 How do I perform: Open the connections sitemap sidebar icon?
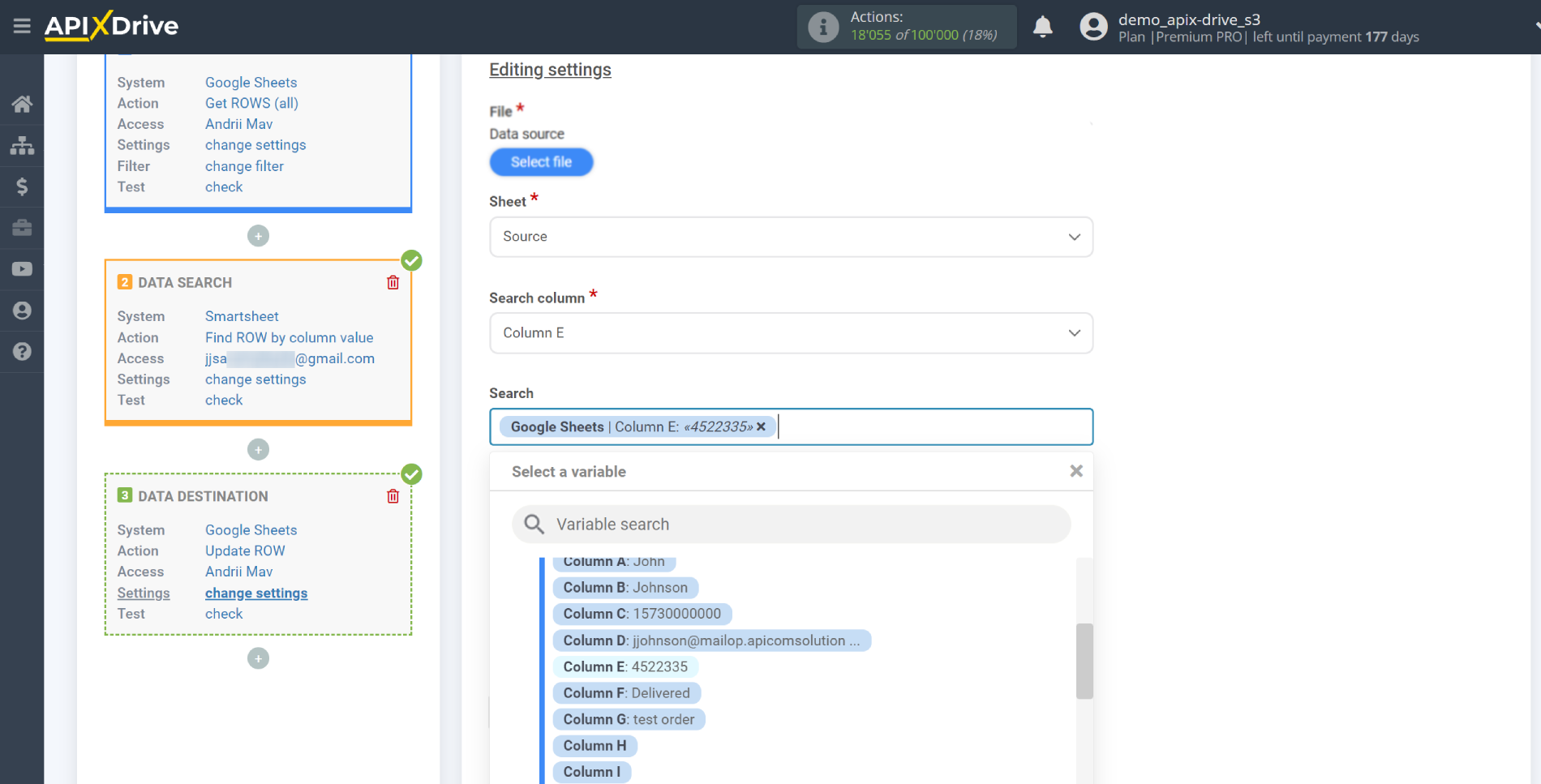[22, 145]
